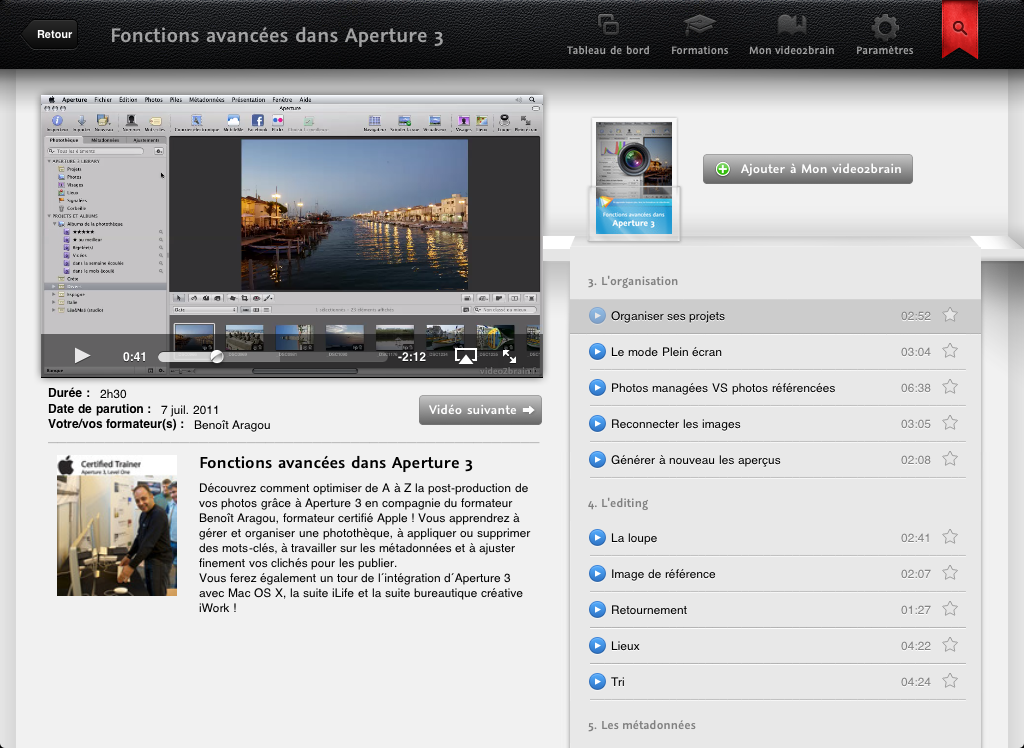Click the 5. Les métadonnées section header
The image size is (1024, 748).
coord(641,726)
